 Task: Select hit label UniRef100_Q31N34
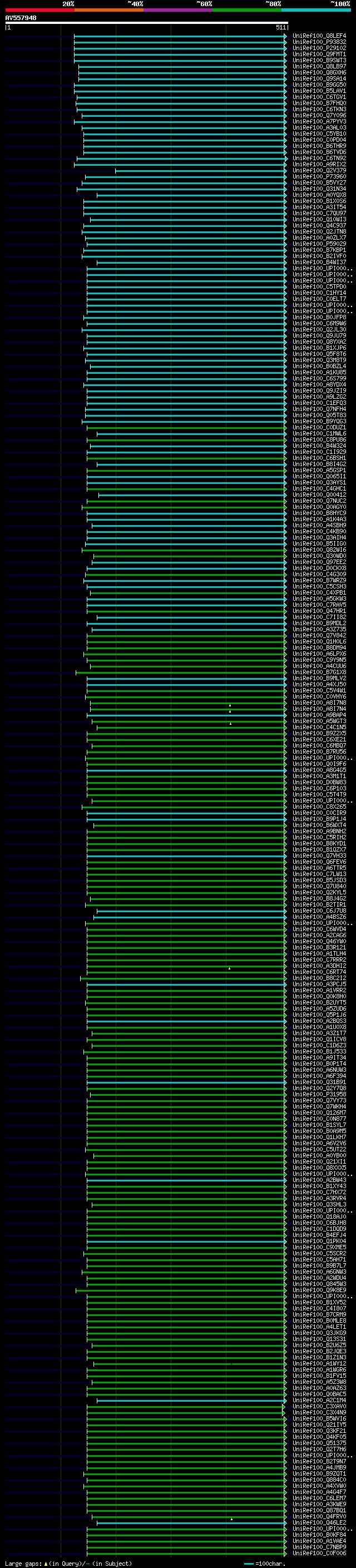319,189
